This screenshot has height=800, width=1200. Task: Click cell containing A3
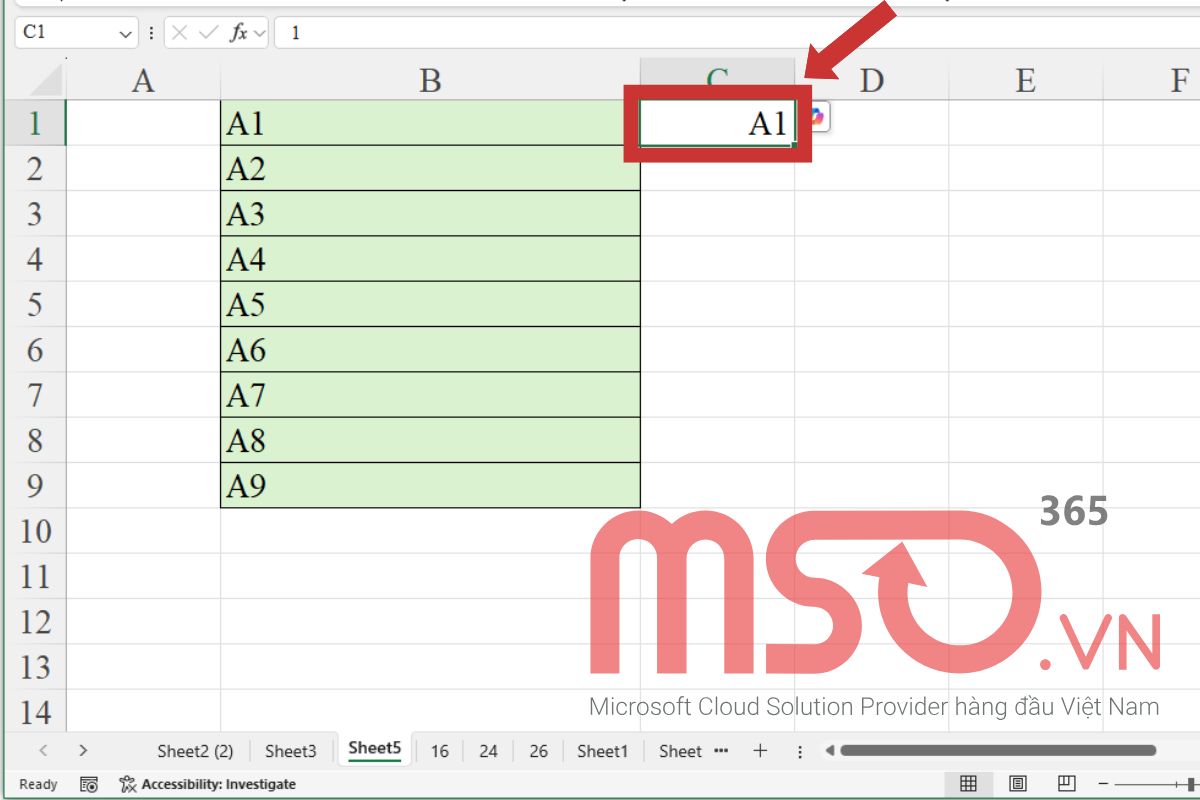tap(430, 213)
